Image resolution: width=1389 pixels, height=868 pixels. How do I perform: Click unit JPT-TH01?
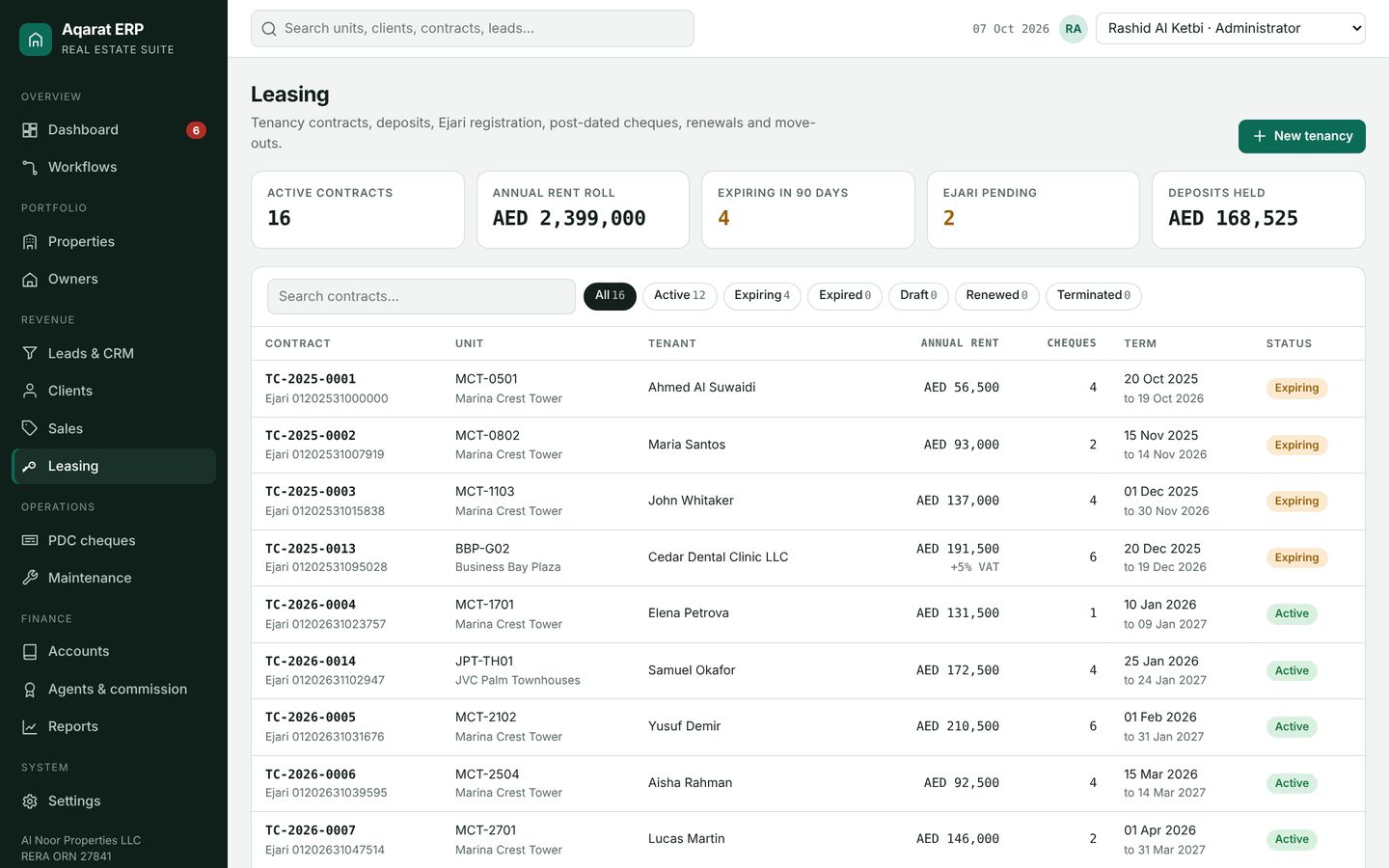(484, 662)
